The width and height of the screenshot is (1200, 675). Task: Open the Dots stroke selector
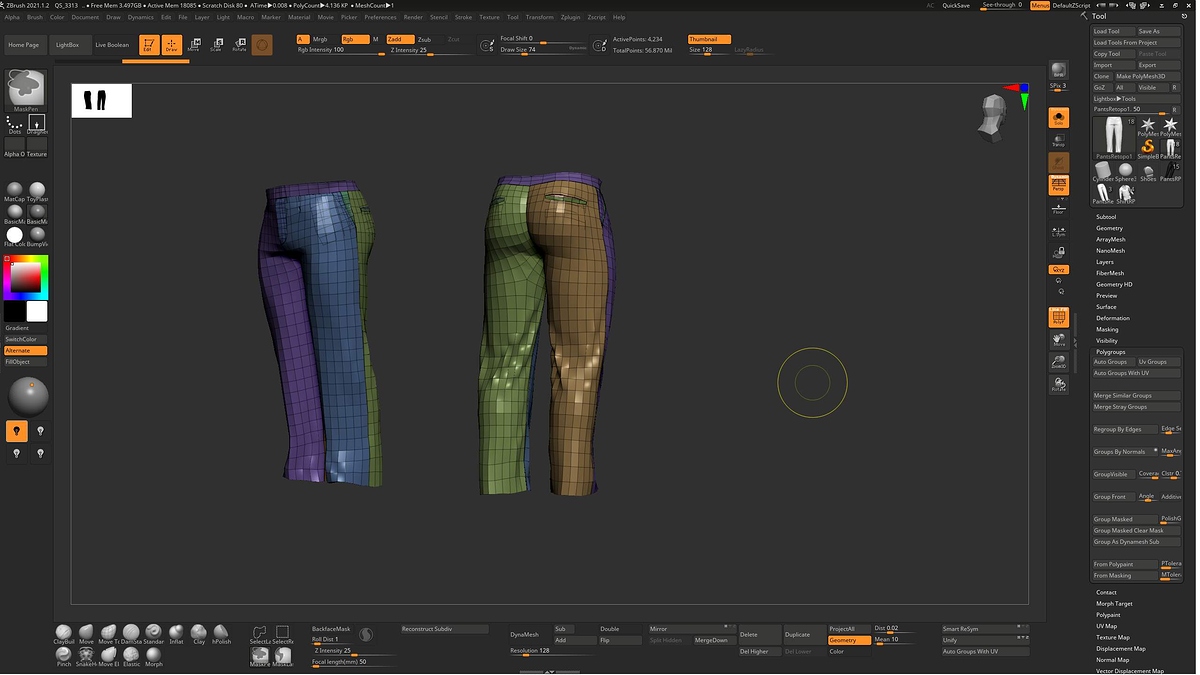click(x=14, y=124)
